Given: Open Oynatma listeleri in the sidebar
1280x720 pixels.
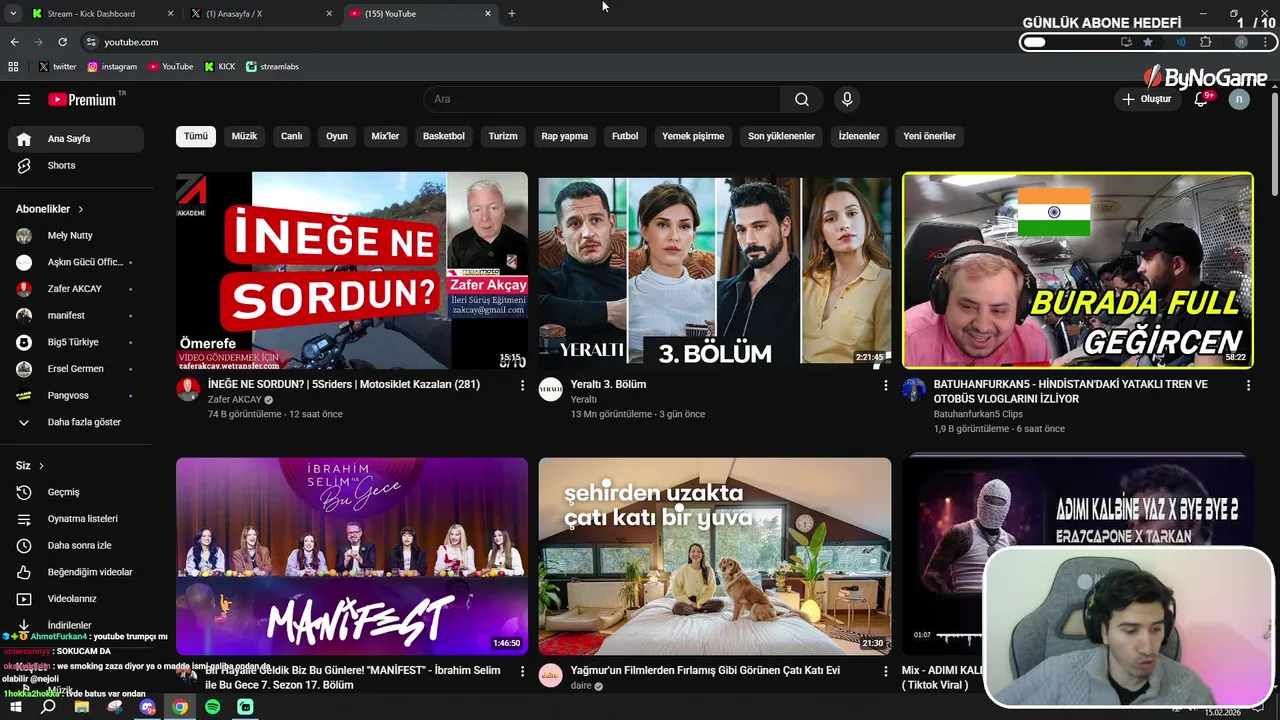Looking at the screenshot, I should pyautogui.click(x=76, y=519).
